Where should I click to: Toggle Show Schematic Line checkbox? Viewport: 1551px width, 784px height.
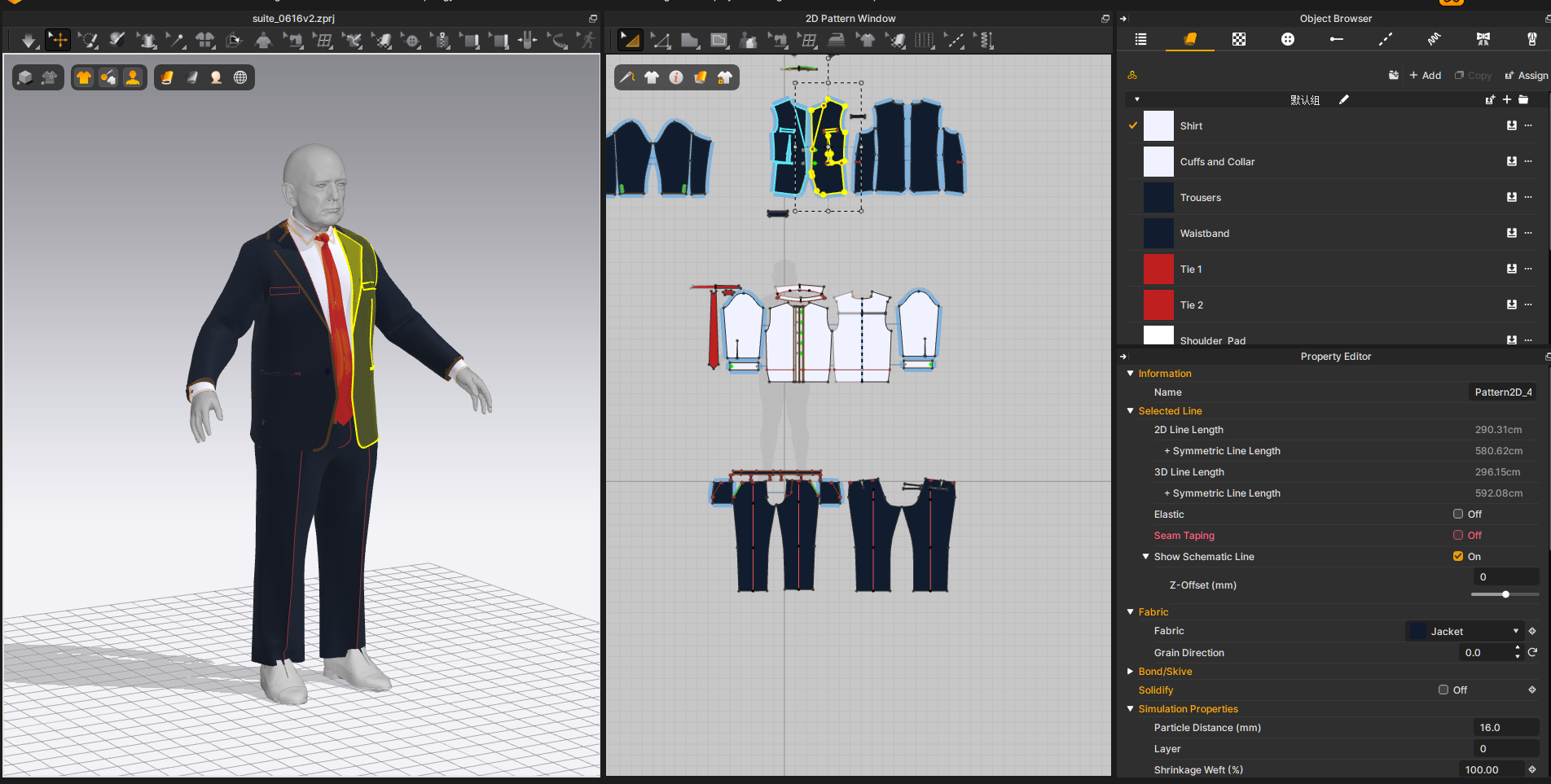pyautogui.click(x=1458, y=556)
